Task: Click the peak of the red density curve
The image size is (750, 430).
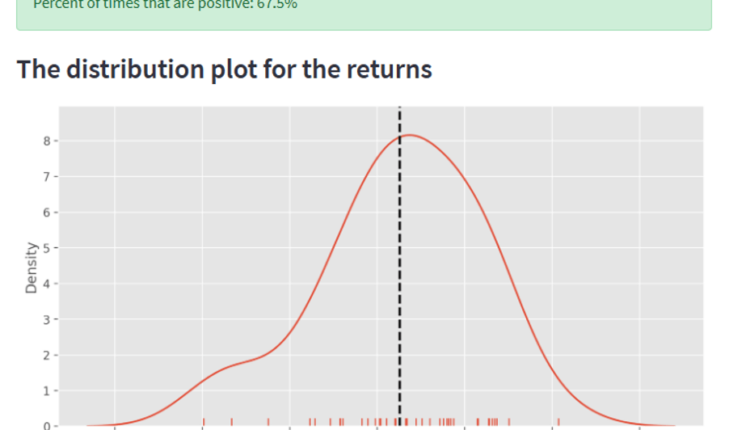Action: [x=410, y=135]
